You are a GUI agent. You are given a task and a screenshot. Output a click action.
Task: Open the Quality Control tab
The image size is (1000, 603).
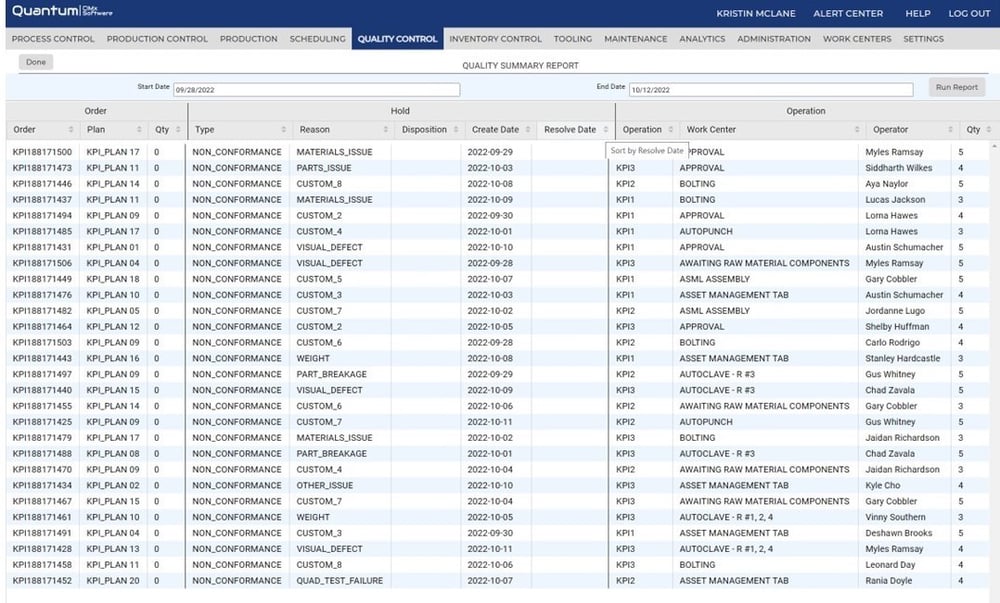[397, 39]
